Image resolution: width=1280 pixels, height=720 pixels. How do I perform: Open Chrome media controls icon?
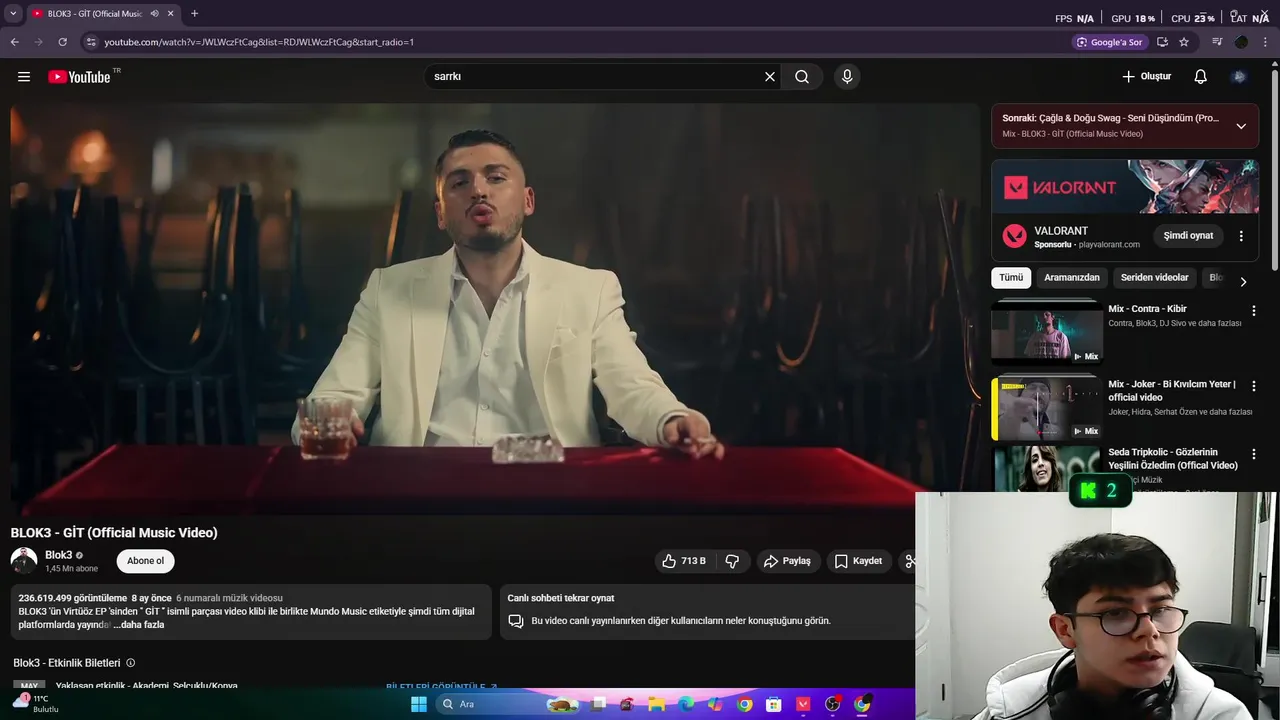1217,42
